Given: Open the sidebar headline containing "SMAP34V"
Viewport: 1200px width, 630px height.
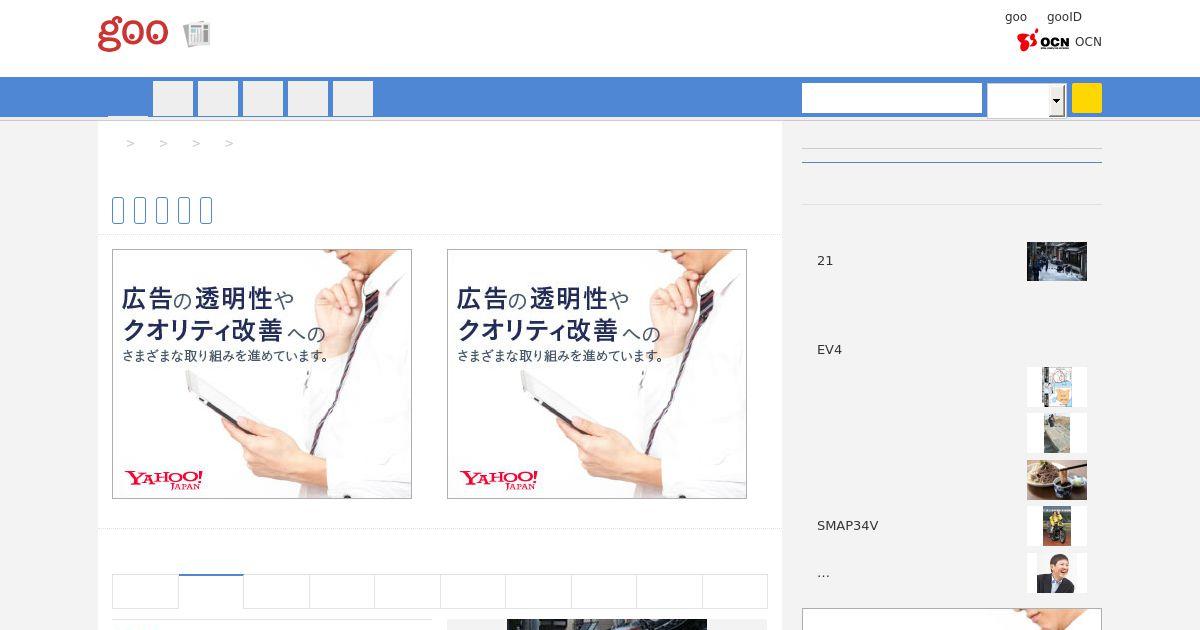Looking at the screenshot, I should pyautogui.click(x=848, y=526).
